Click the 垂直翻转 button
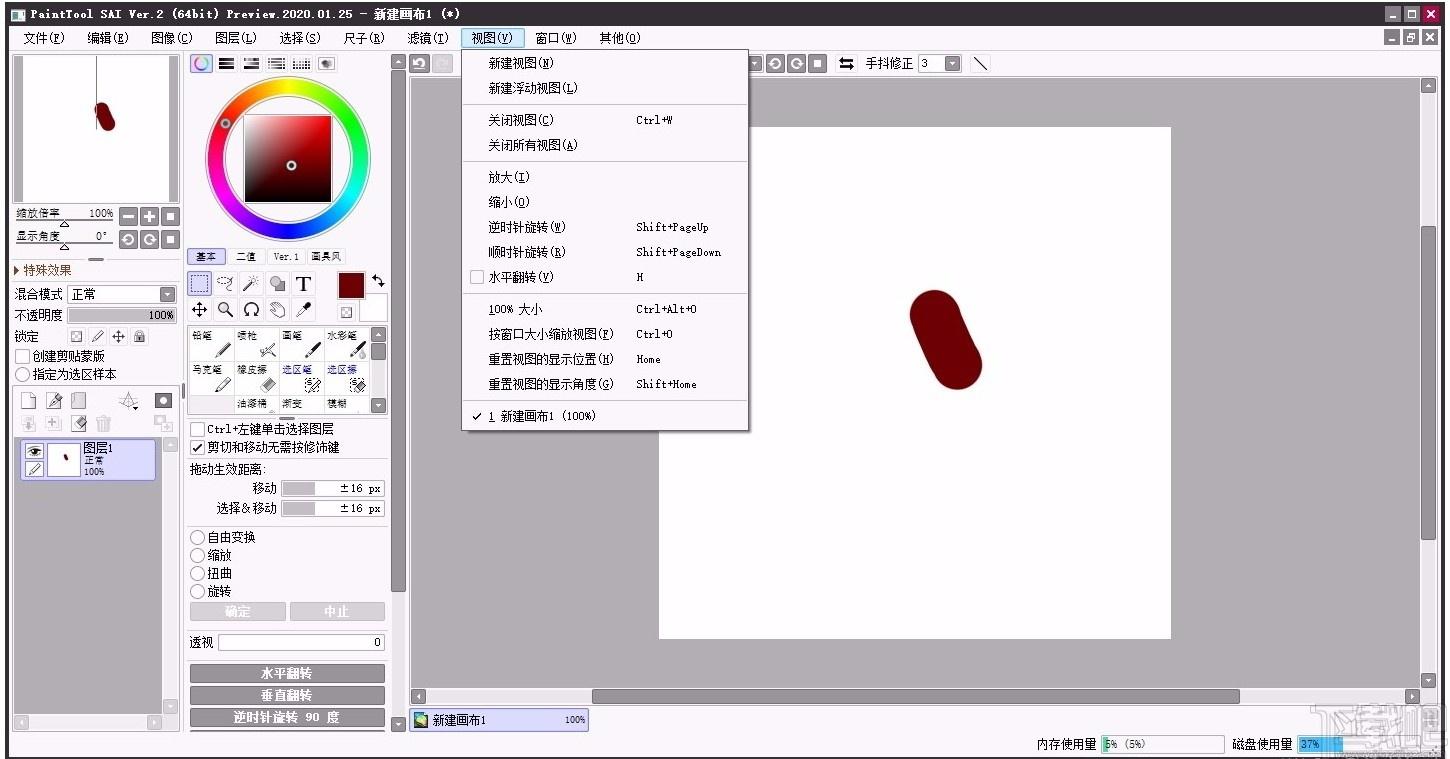Viewport: 1450px width, 759px height. click(x=287, y=695)
